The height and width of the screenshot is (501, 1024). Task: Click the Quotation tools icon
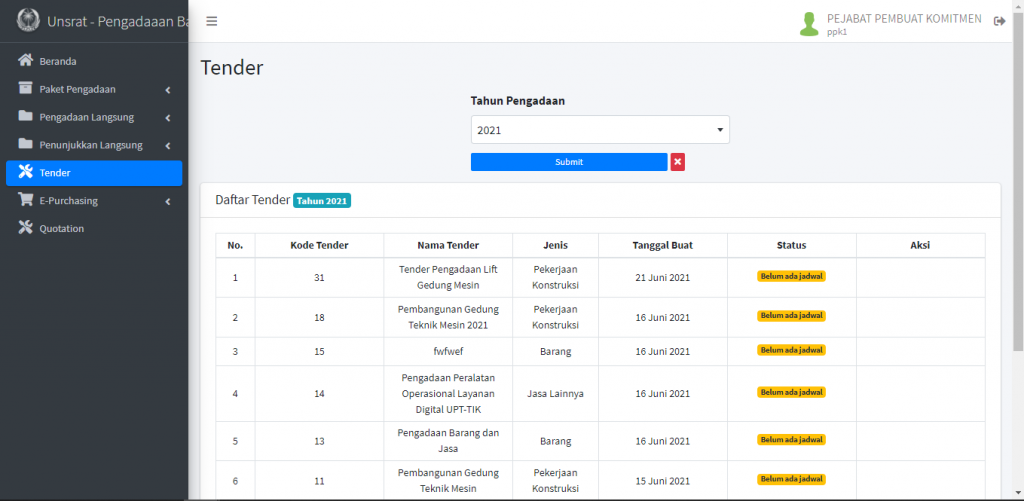[x=26, y=228]
